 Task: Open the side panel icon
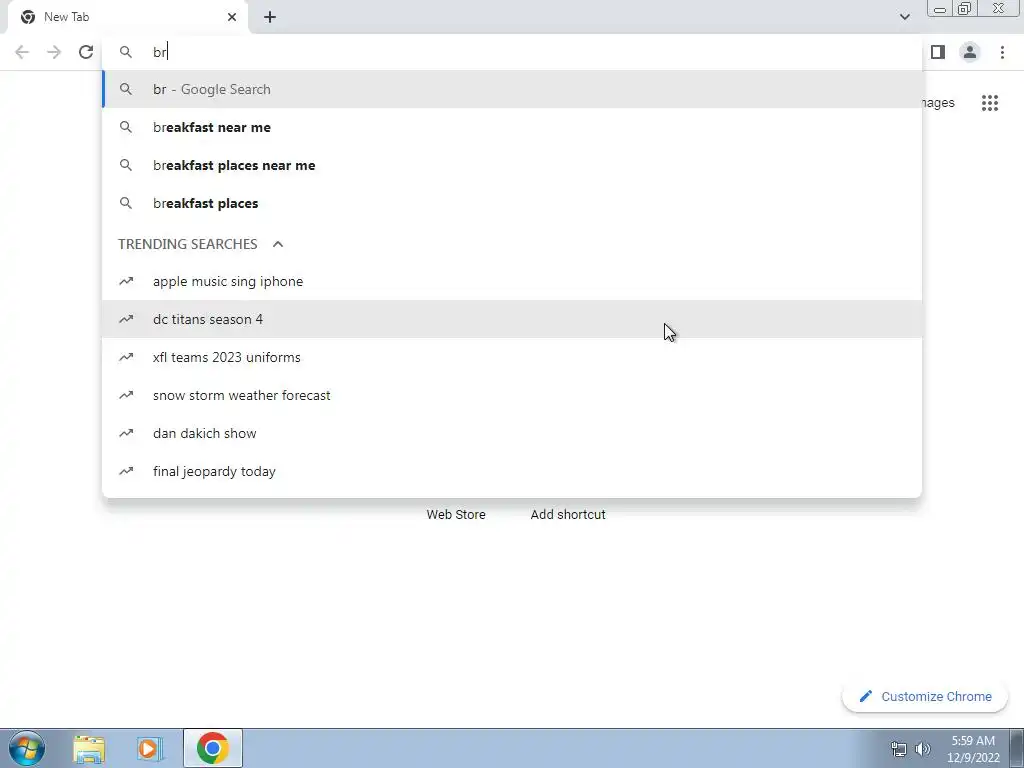(x=938, y=52)
